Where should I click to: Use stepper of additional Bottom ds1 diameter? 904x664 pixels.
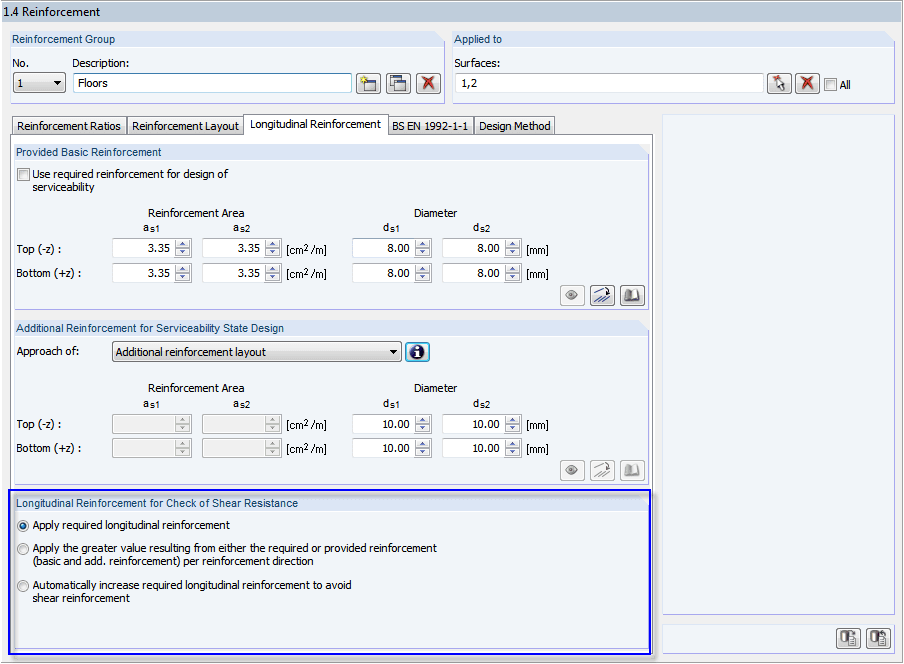point(423,448)
